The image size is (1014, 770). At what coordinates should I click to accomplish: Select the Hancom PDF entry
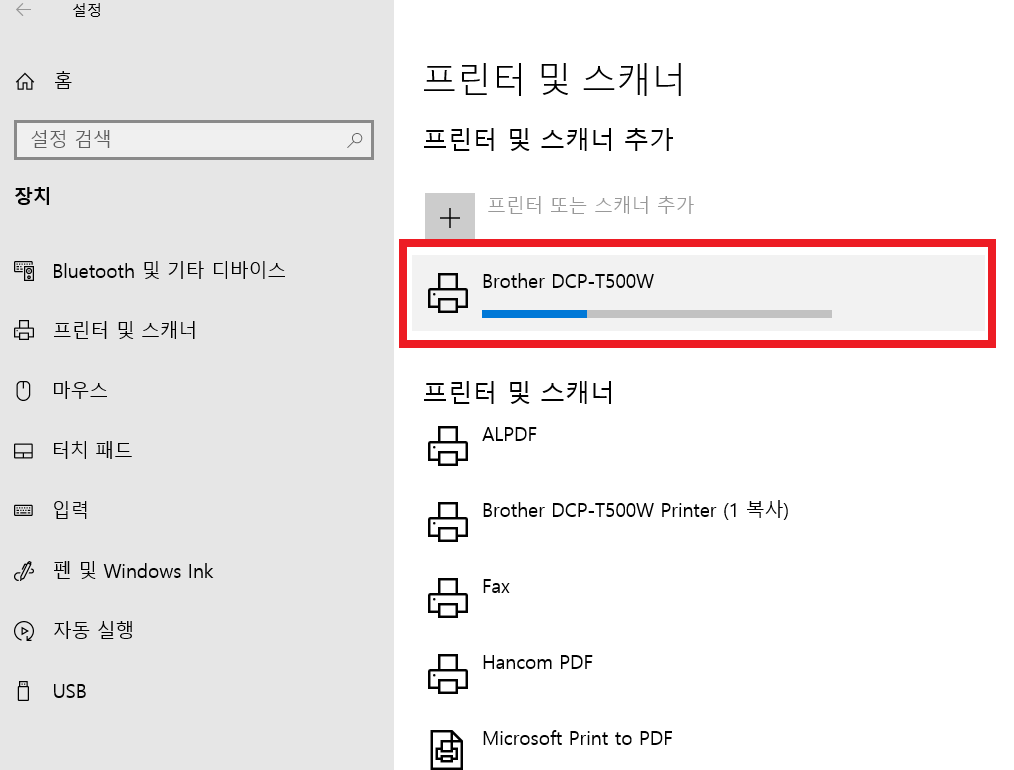click(537, 663)
